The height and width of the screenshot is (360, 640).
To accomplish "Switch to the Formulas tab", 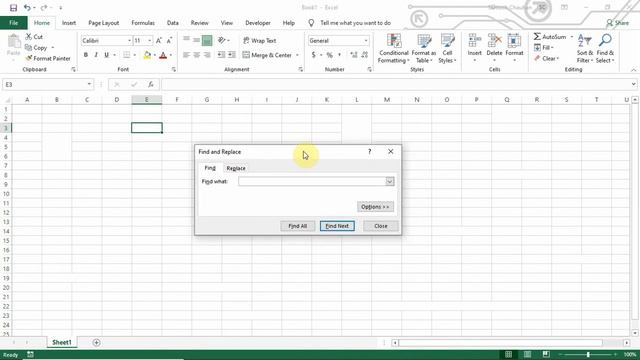I will [x=143, y=23].
